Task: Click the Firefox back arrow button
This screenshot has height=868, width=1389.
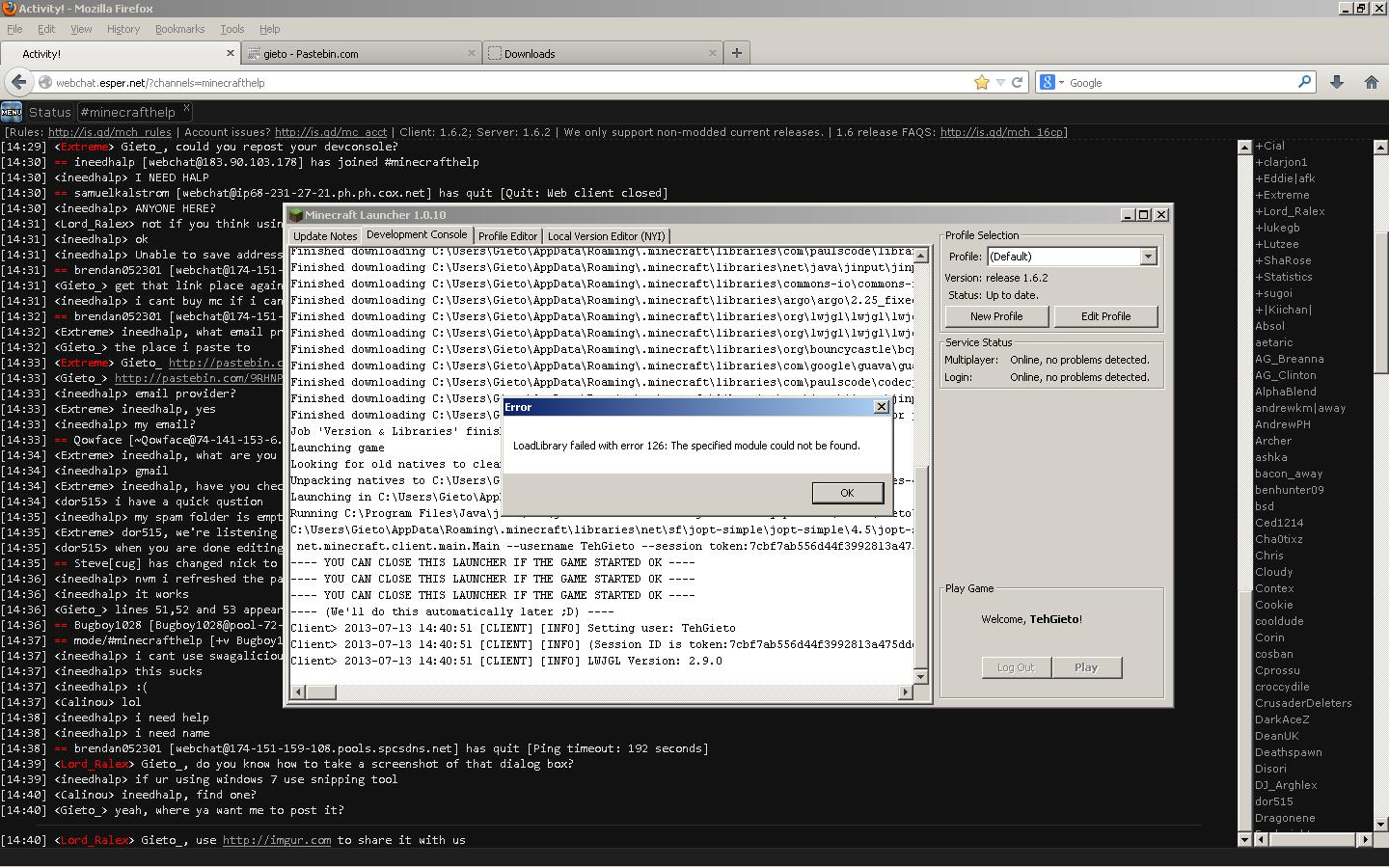Action: point(19,83)
